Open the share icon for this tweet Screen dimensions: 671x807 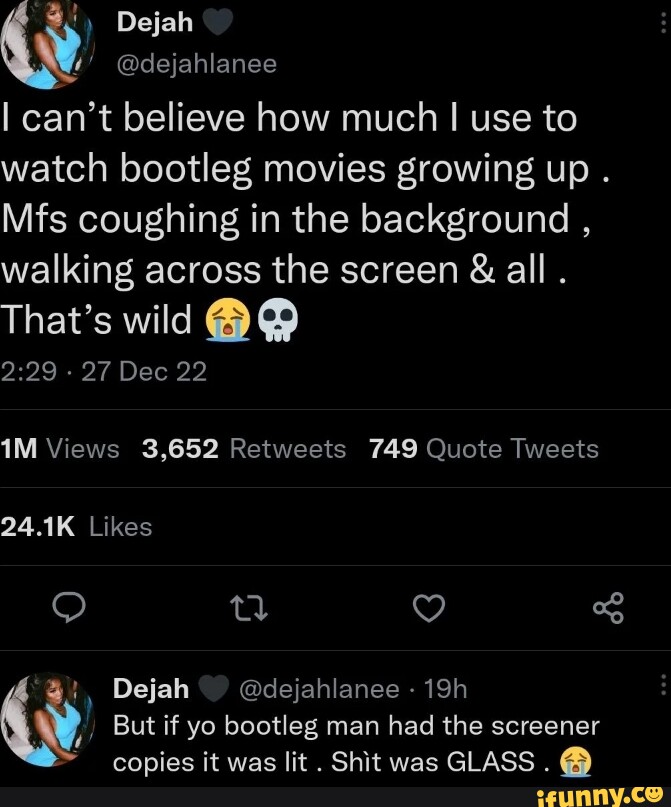coord(607,607)
